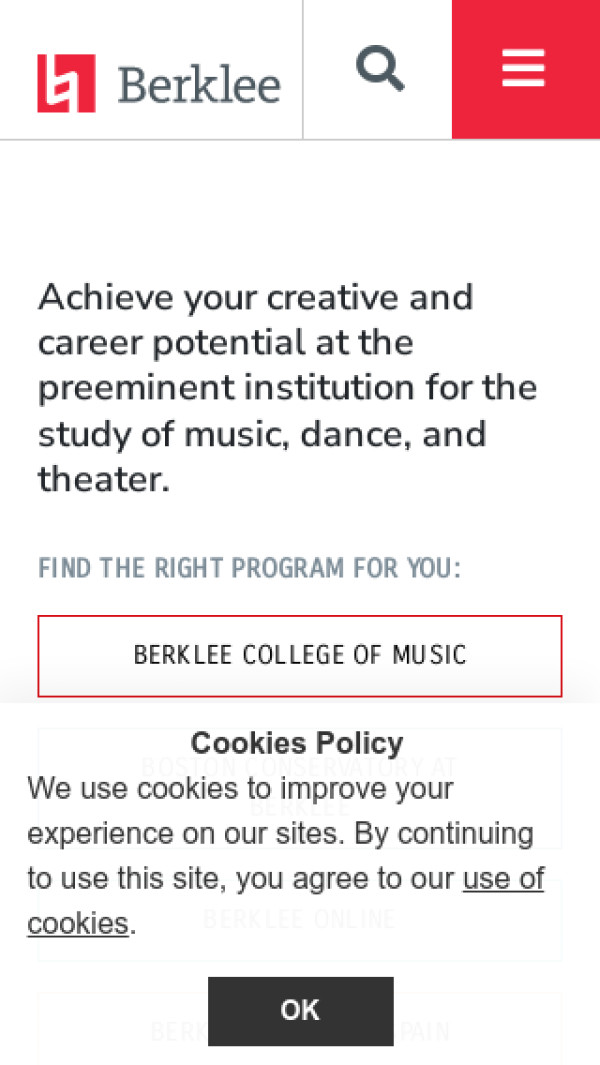Click "career potential at the" headline line
The image size is (600, 1065).
pyautogui.click(x=225, y=342)
